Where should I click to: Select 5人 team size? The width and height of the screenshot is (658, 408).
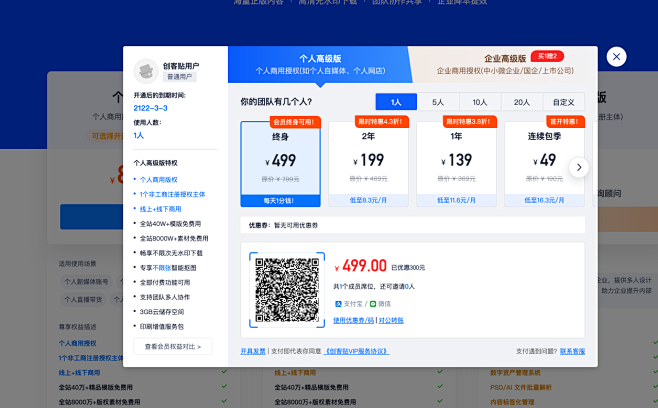click(x=438, y=102)
